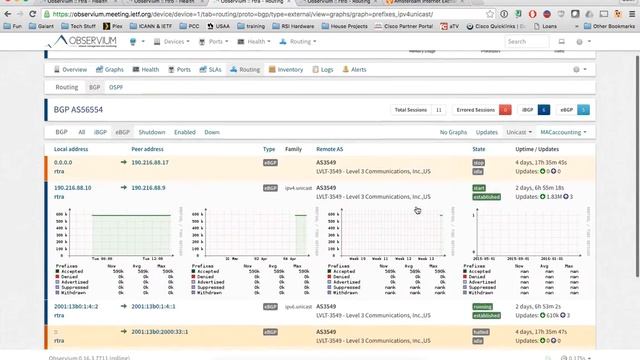640x360 pixels.
Task: Open the Tech Stuff bookmarks folder
Action: (78, 26)
